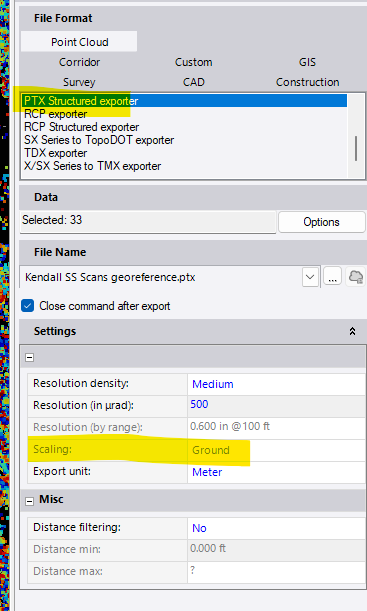367x611 pixels.
Task: Click the Selected: 33 data field
Action: click(x=148, y=221)
